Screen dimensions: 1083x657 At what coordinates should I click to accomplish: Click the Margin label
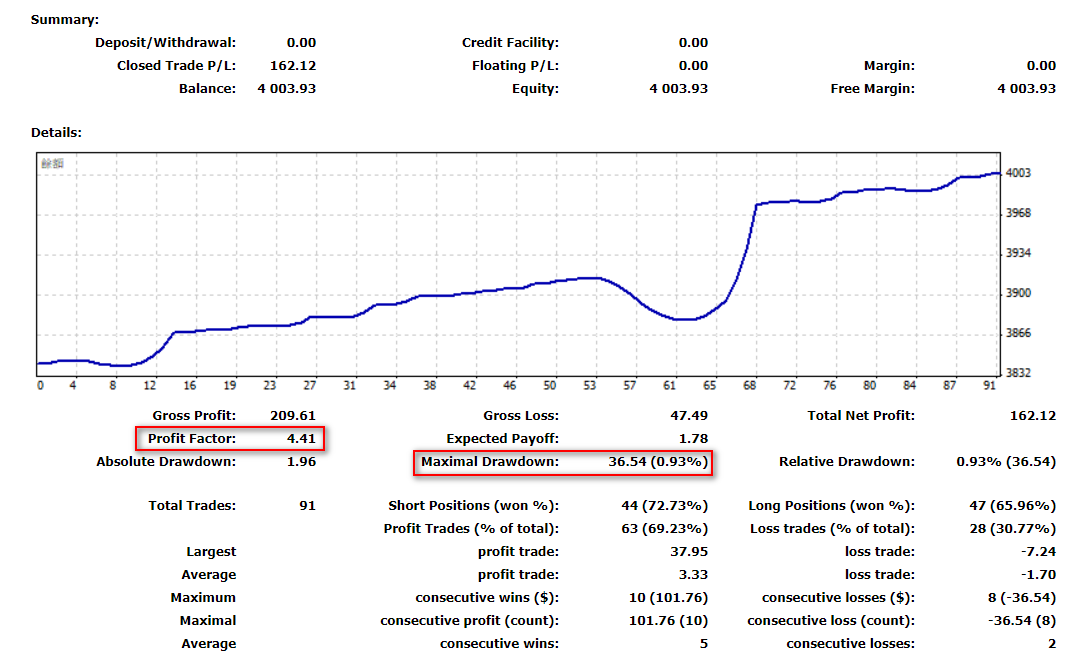889,66
